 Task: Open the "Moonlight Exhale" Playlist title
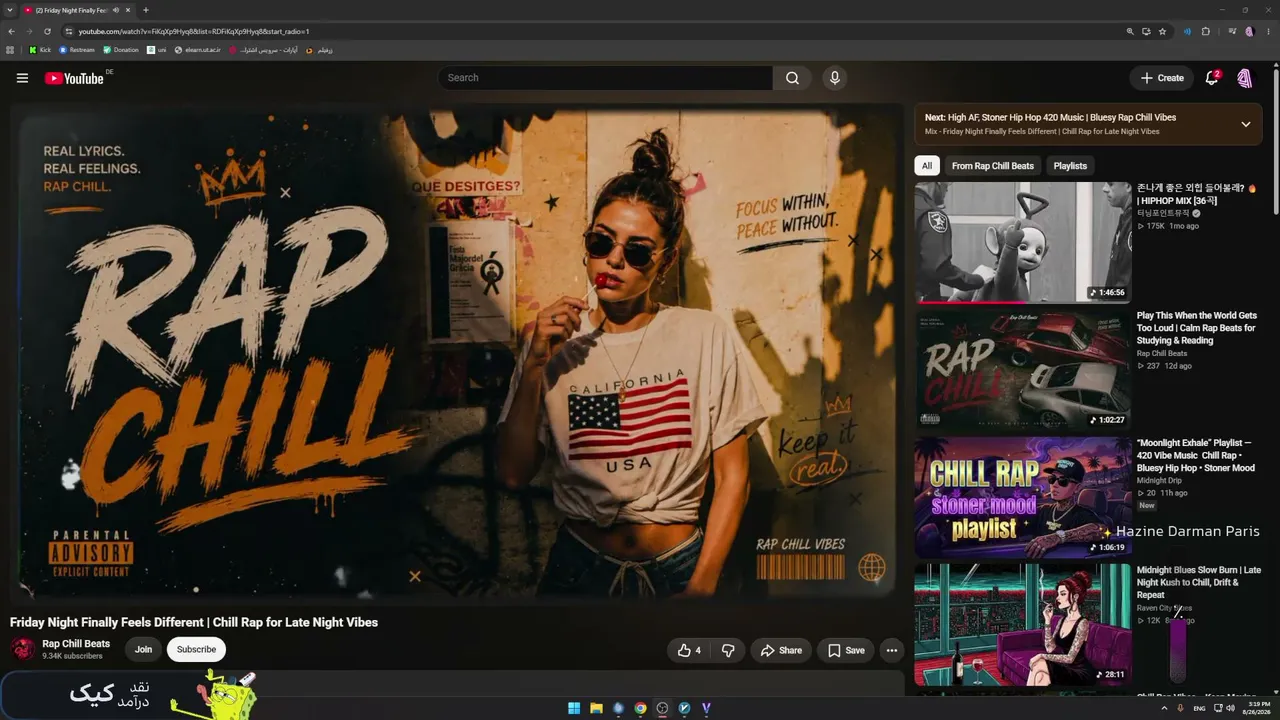pos(1196,455)
